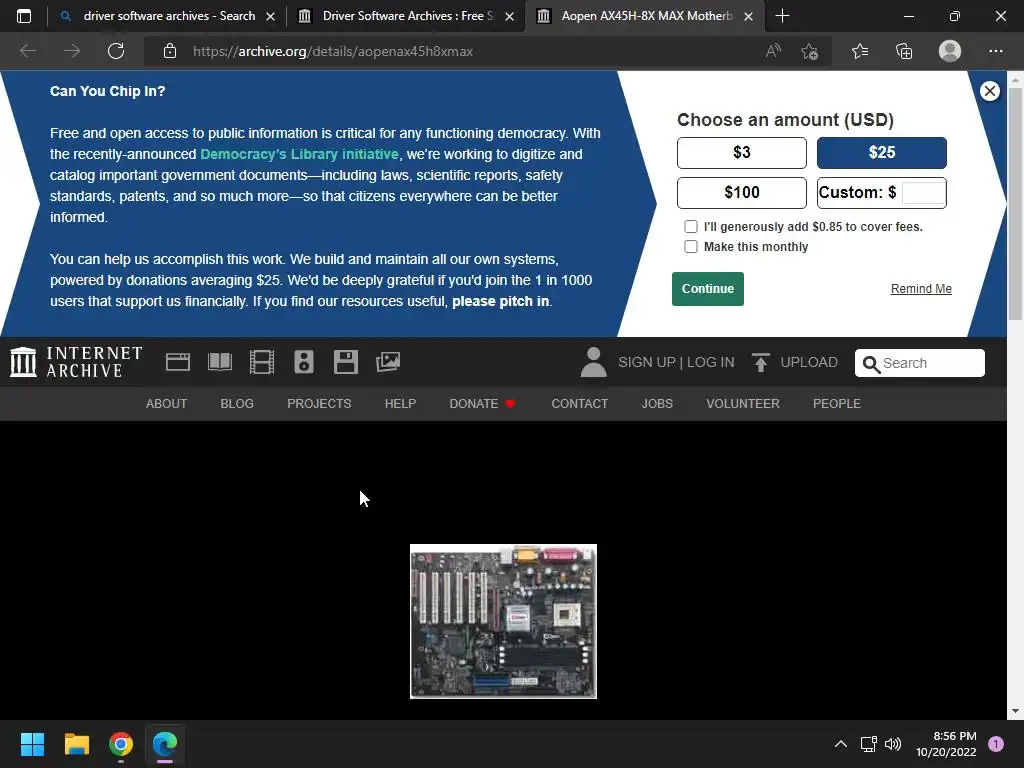The image size is (1024, 768).
Task: Open the Images icon
Action: coord(388,362)
